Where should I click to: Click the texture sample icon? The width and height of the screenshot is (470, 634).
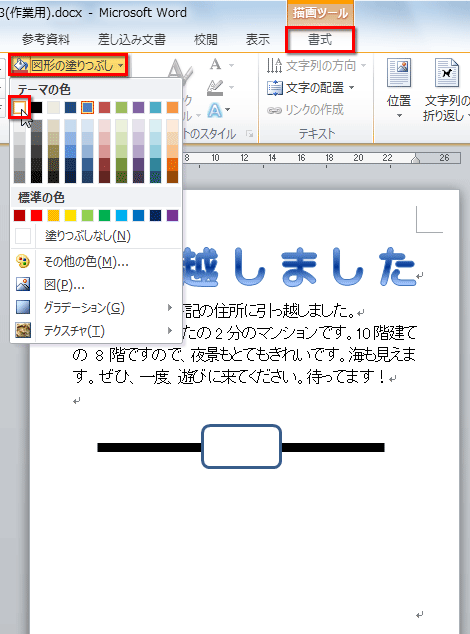(x=23, y=330)
